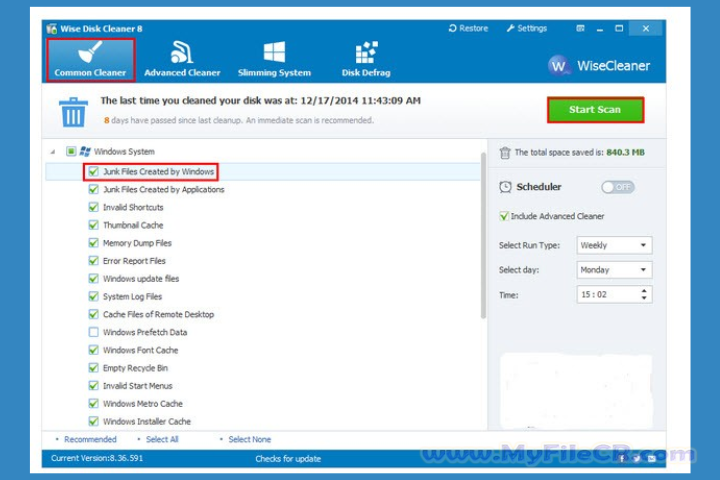The image size is (720, 480).
Task: Click the WiseCleaner logo icon
Action: (x=559, y=66)
